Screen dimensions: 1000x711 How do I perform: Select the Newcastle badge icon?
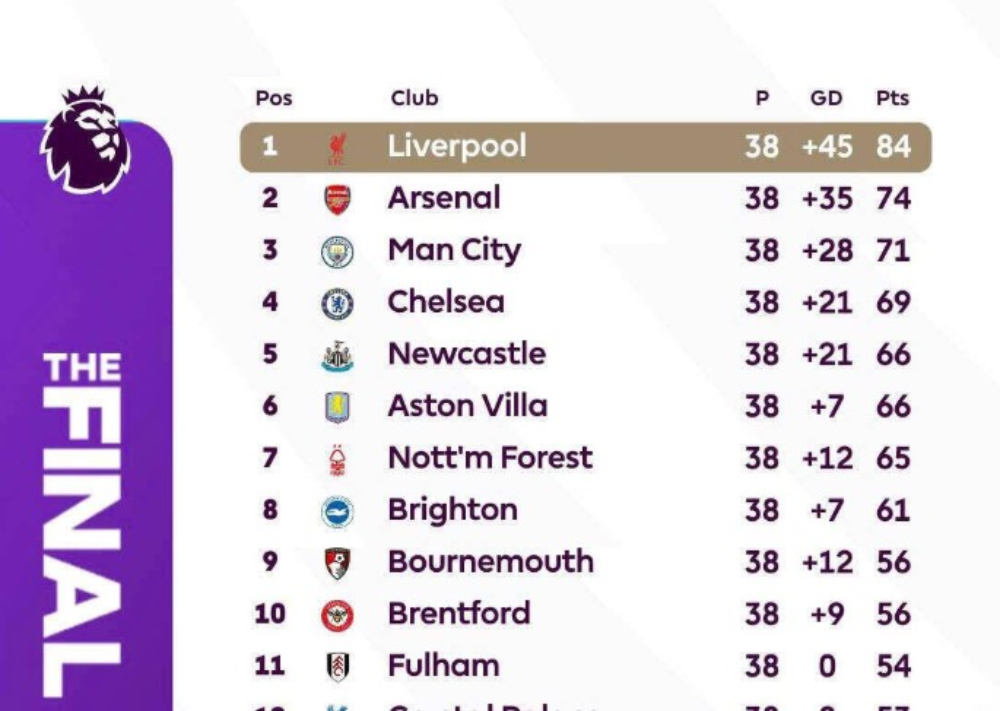click(x=337, y=356)
